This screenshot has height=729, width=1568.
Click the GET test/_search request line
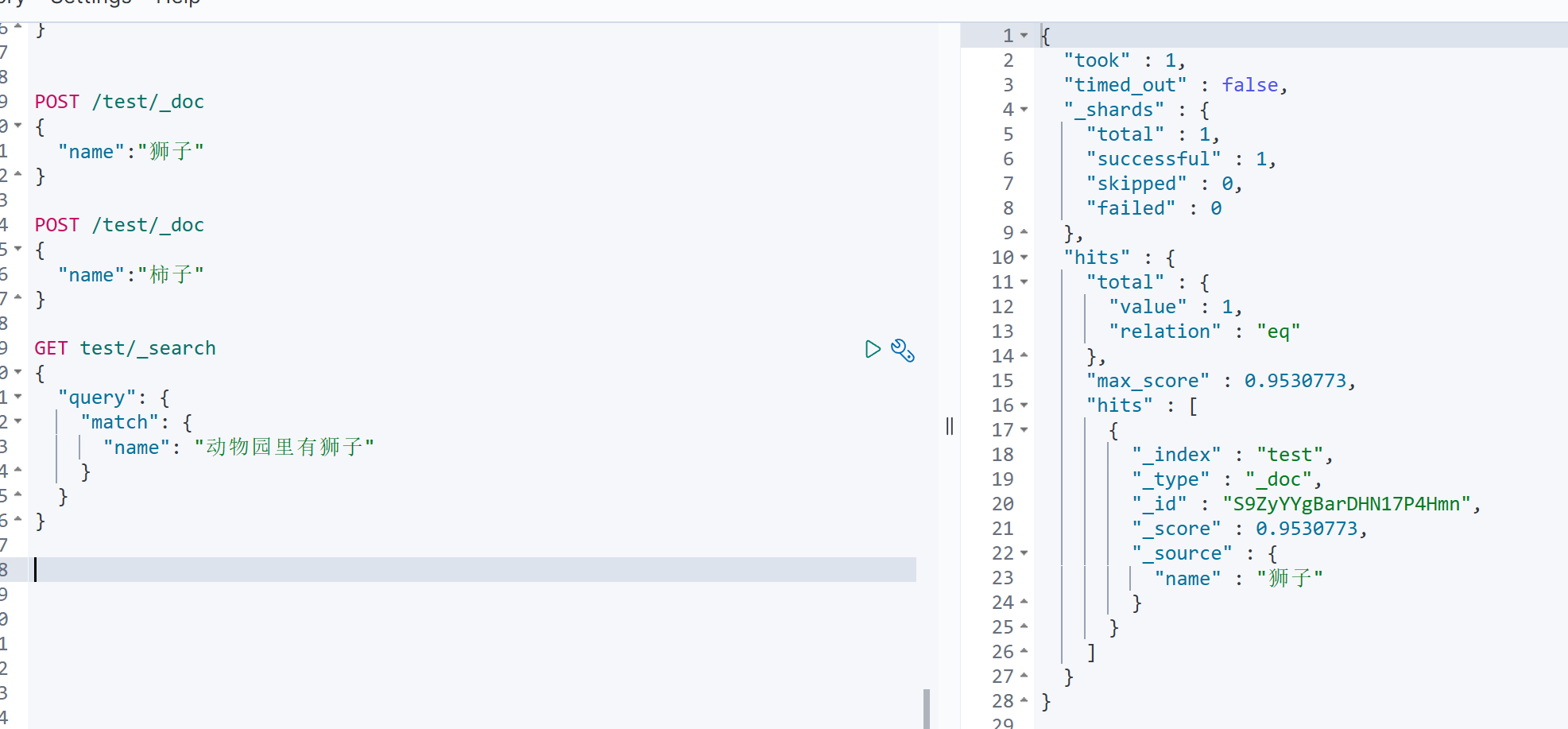(x=125, y=348)
